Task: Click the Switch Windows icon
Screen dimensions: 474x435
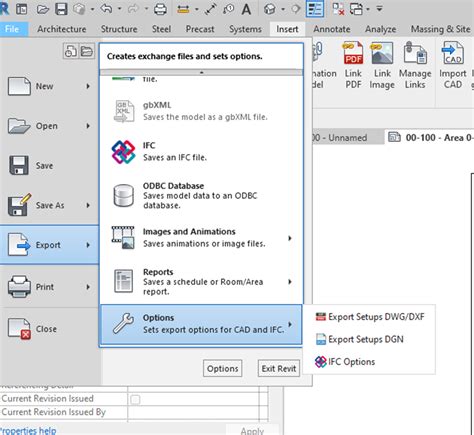Action: tap(356, 9)
